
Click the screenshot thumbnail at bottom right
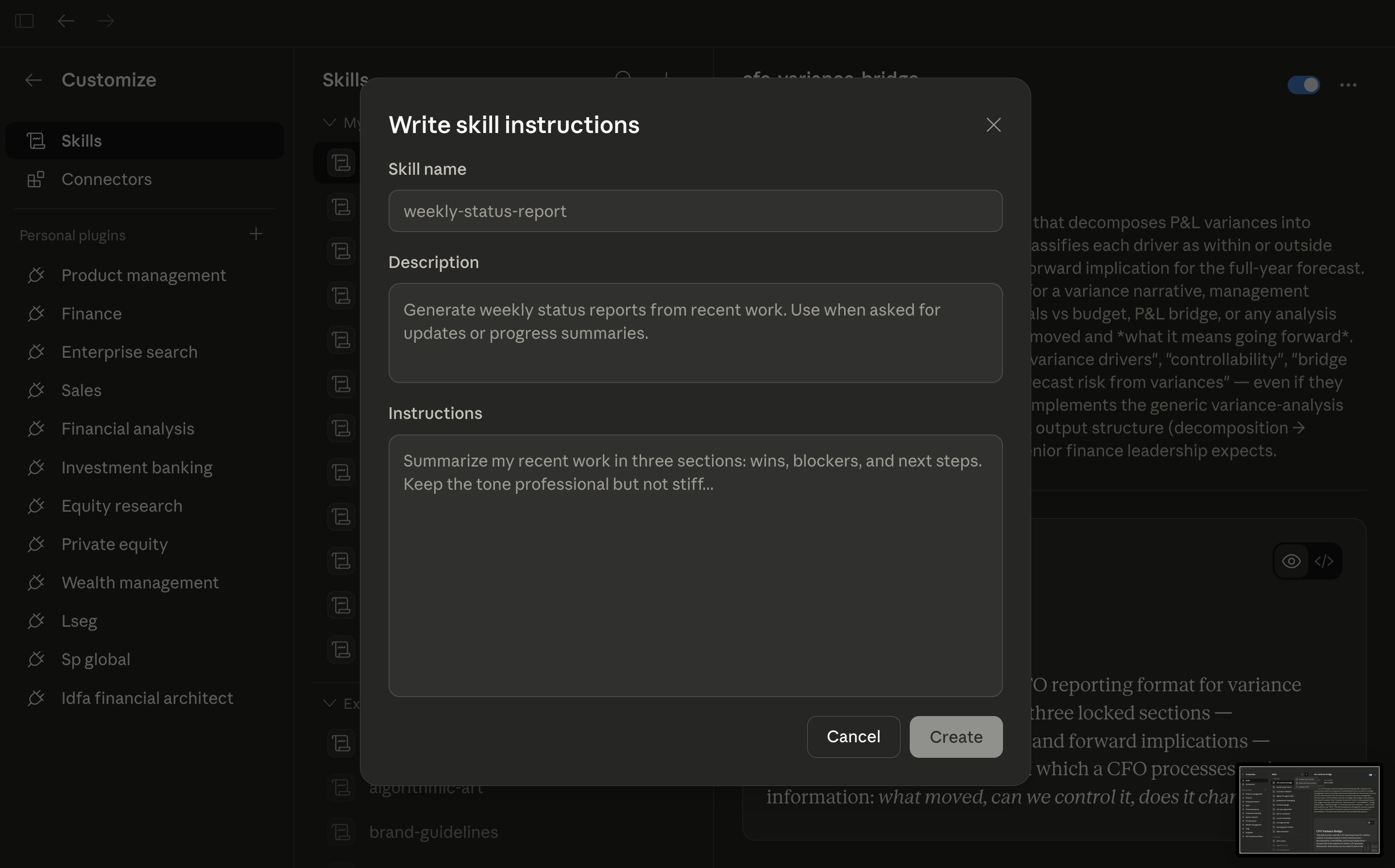(x=1310, y=809)
